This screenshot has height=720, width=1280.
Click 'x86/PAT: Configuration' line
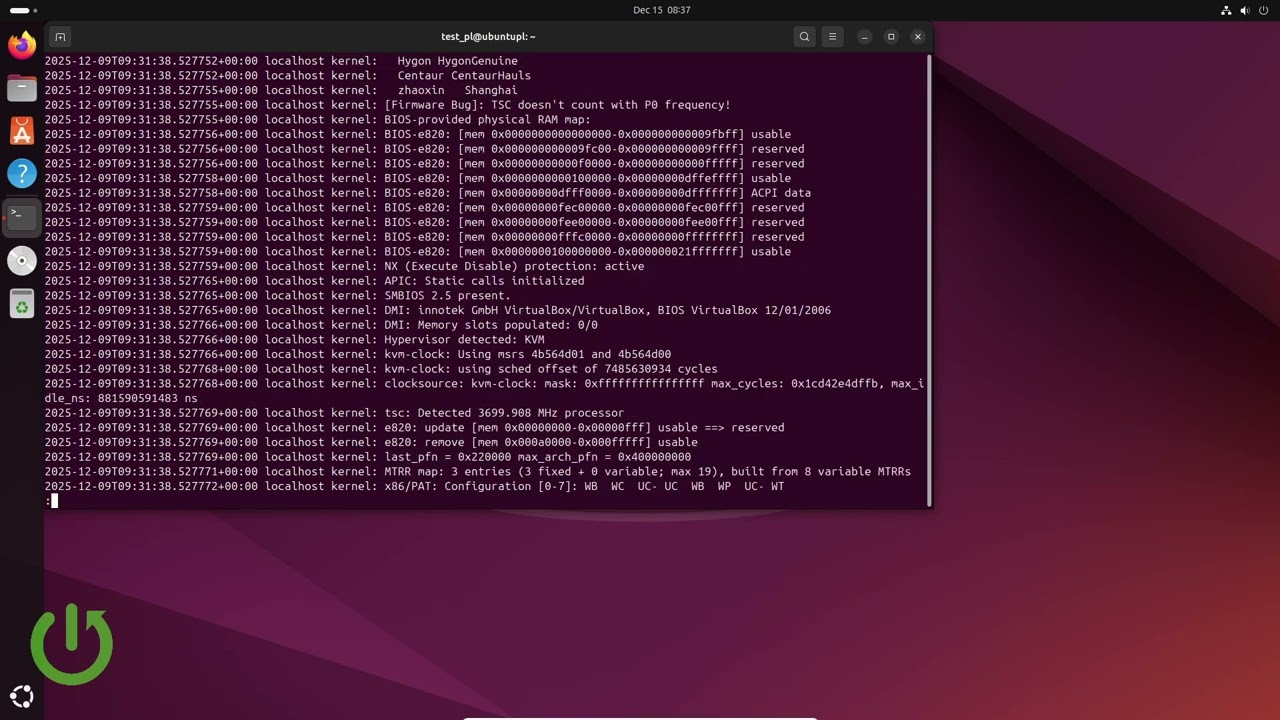414,486
